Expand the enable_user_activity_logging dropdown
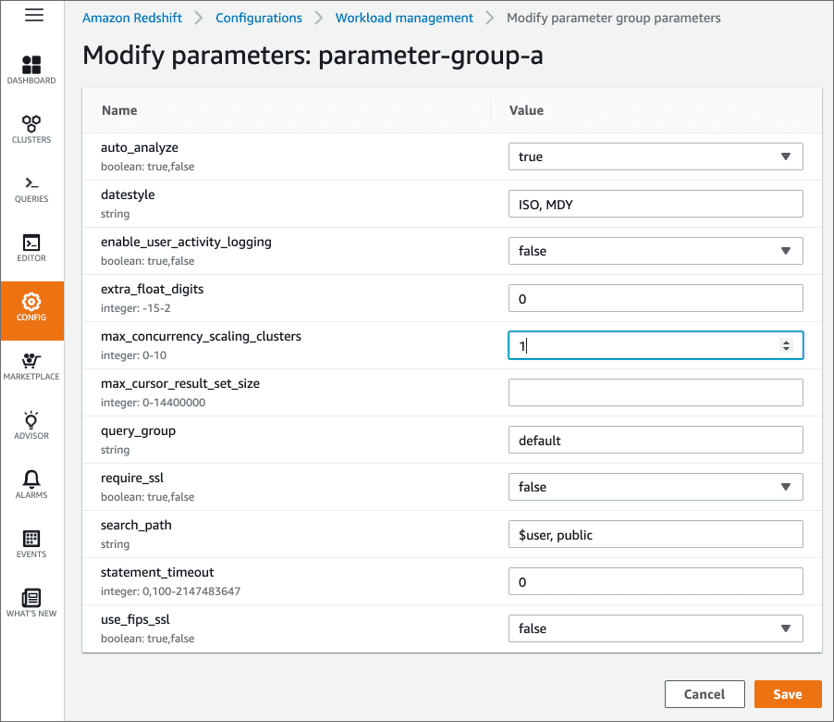 [655, 251]
